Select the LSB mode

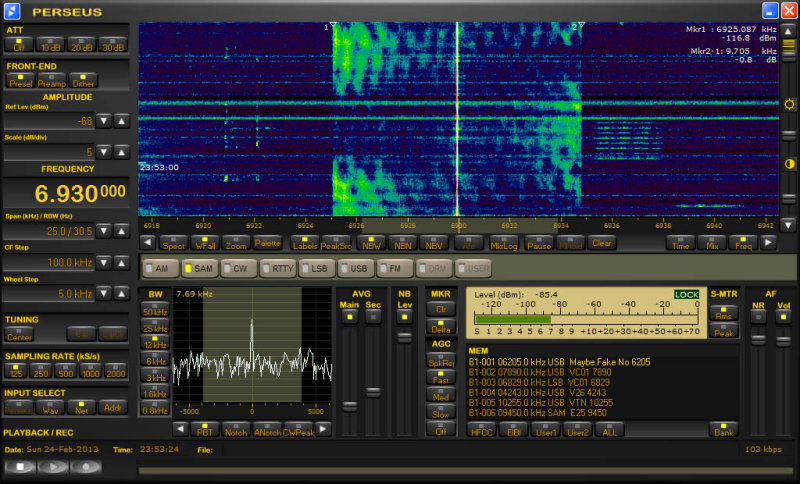316,268
